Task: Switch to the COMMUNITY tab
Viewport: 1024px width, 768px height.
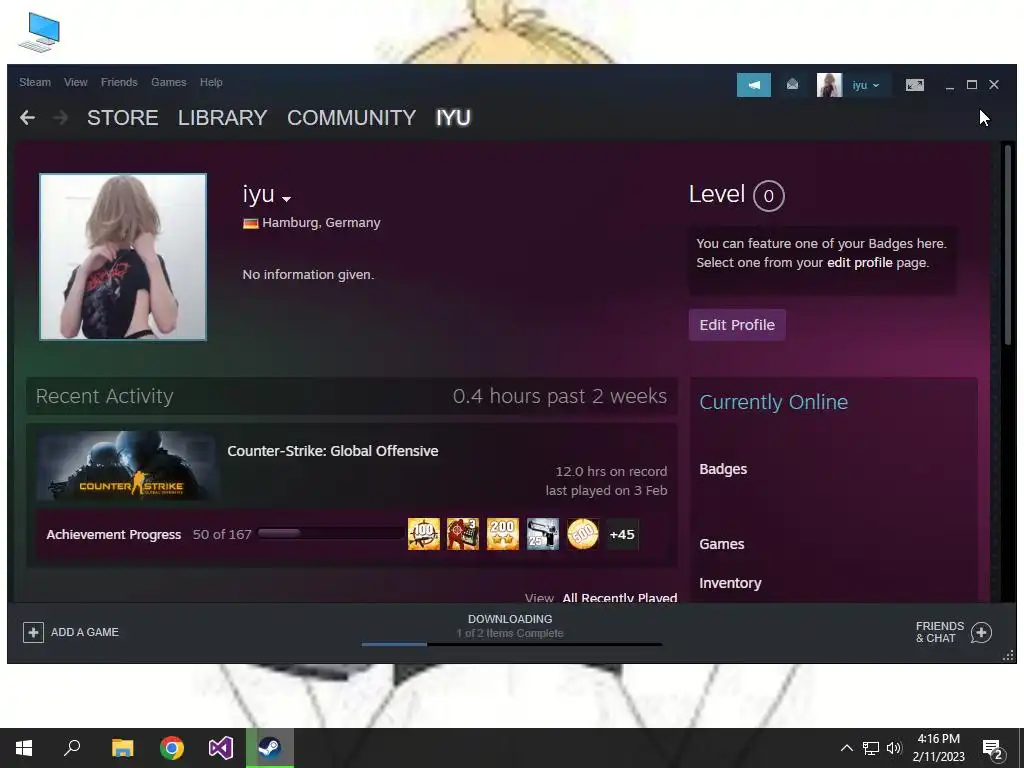Action: click(351, 118)
